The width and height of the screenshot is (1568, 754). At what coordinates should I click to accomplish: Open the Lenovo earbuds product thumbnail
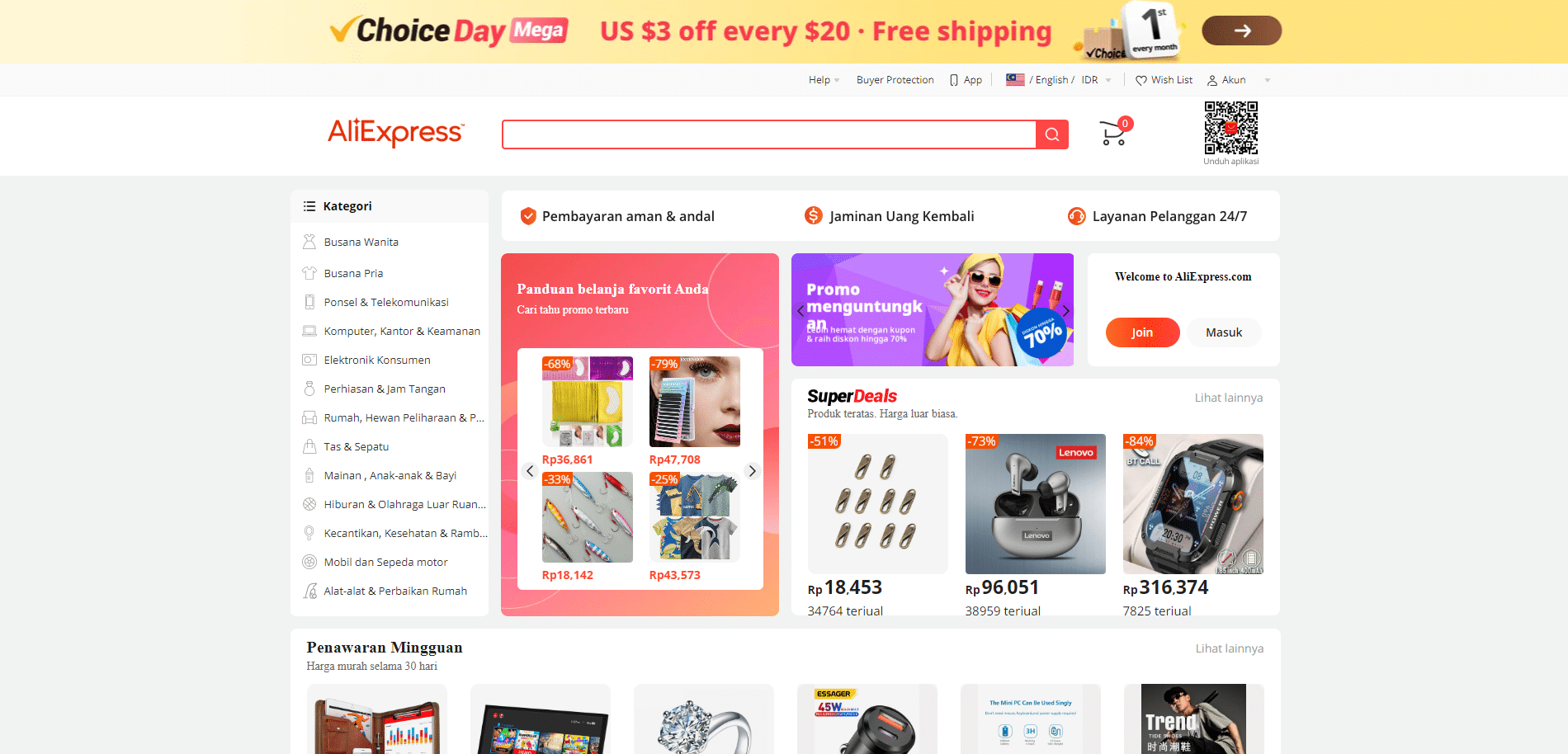tap(1035, 504)
